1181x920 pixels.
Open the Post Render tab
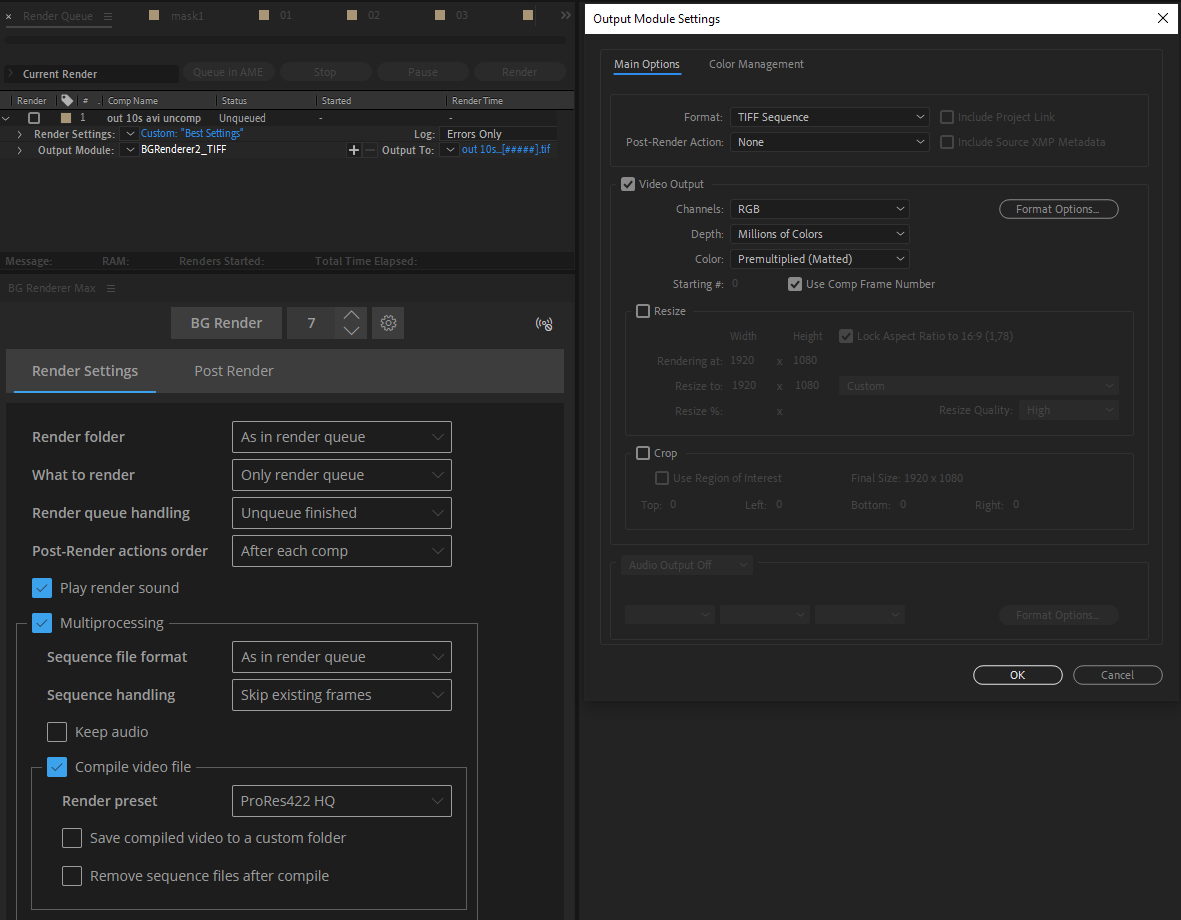(x=233, y=371)
